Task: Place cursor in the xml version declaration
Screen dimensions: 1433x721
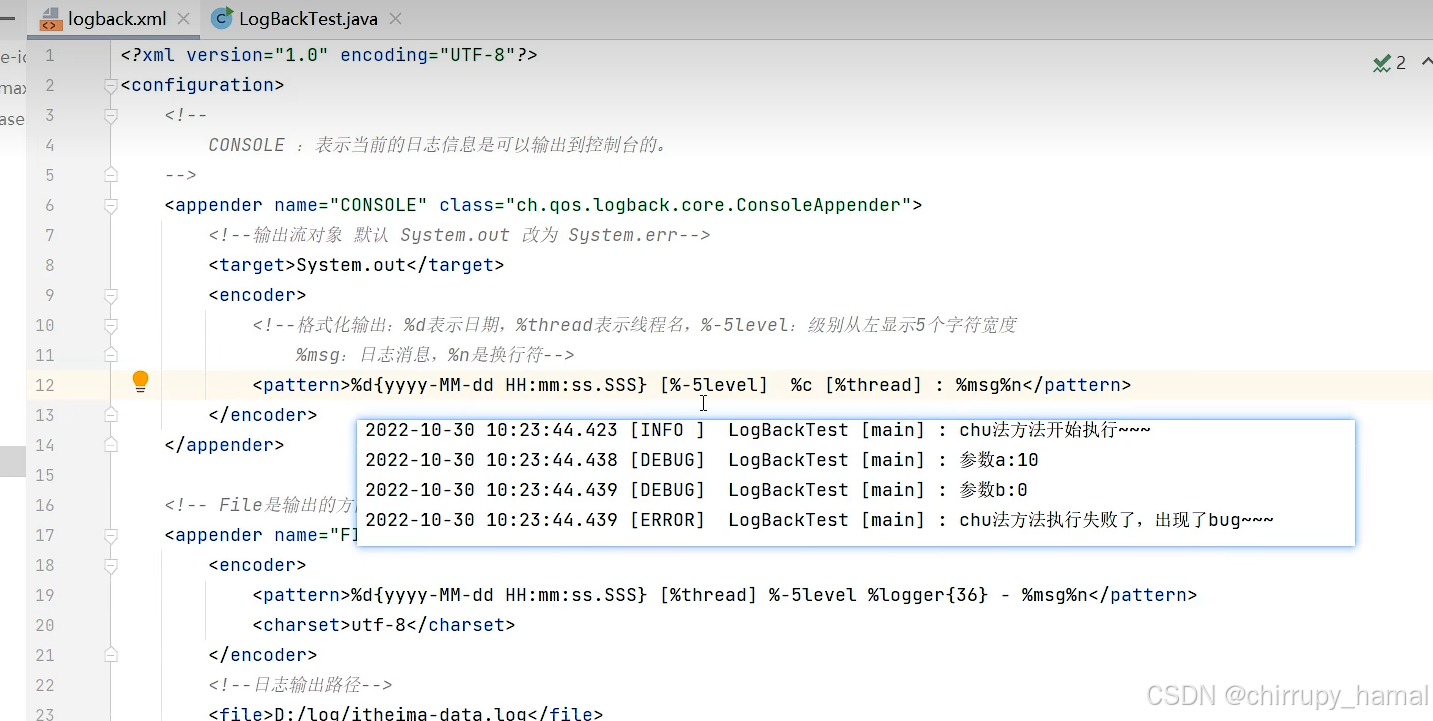Action: coord(329,55)
